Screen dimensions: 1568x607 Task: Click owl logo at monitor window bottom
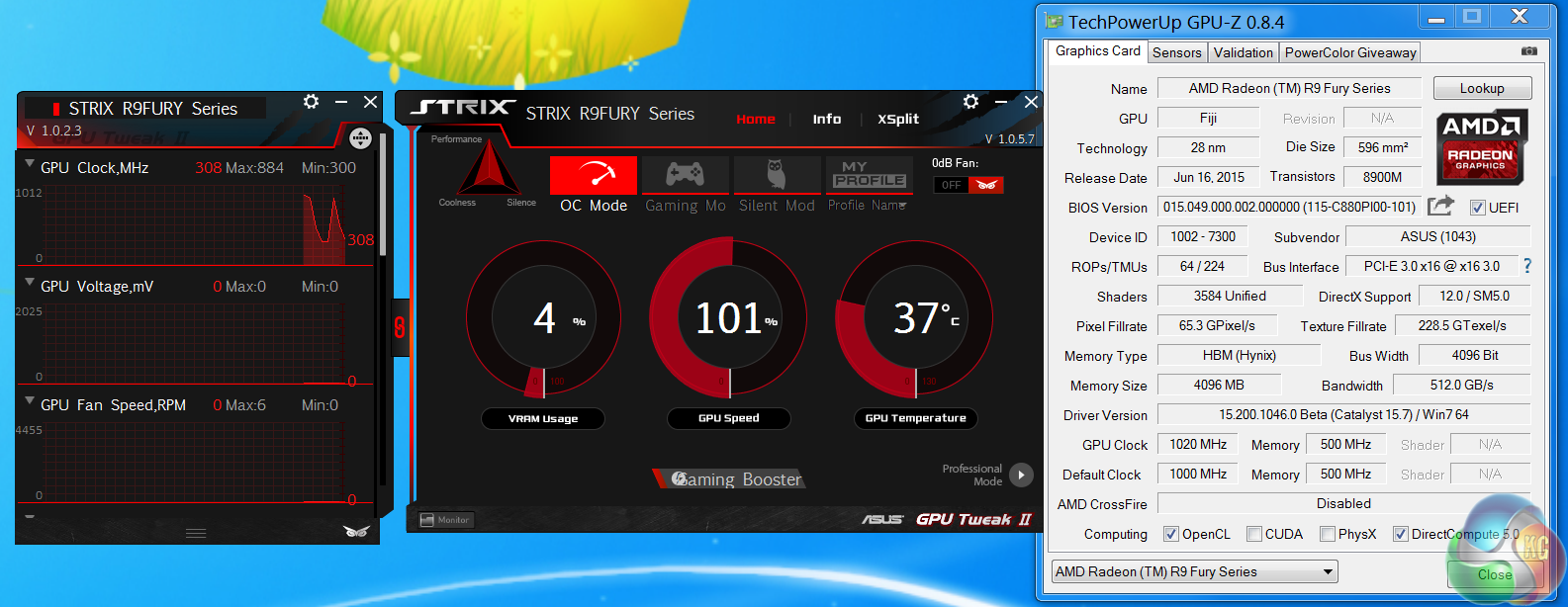(x=356, y=532)
